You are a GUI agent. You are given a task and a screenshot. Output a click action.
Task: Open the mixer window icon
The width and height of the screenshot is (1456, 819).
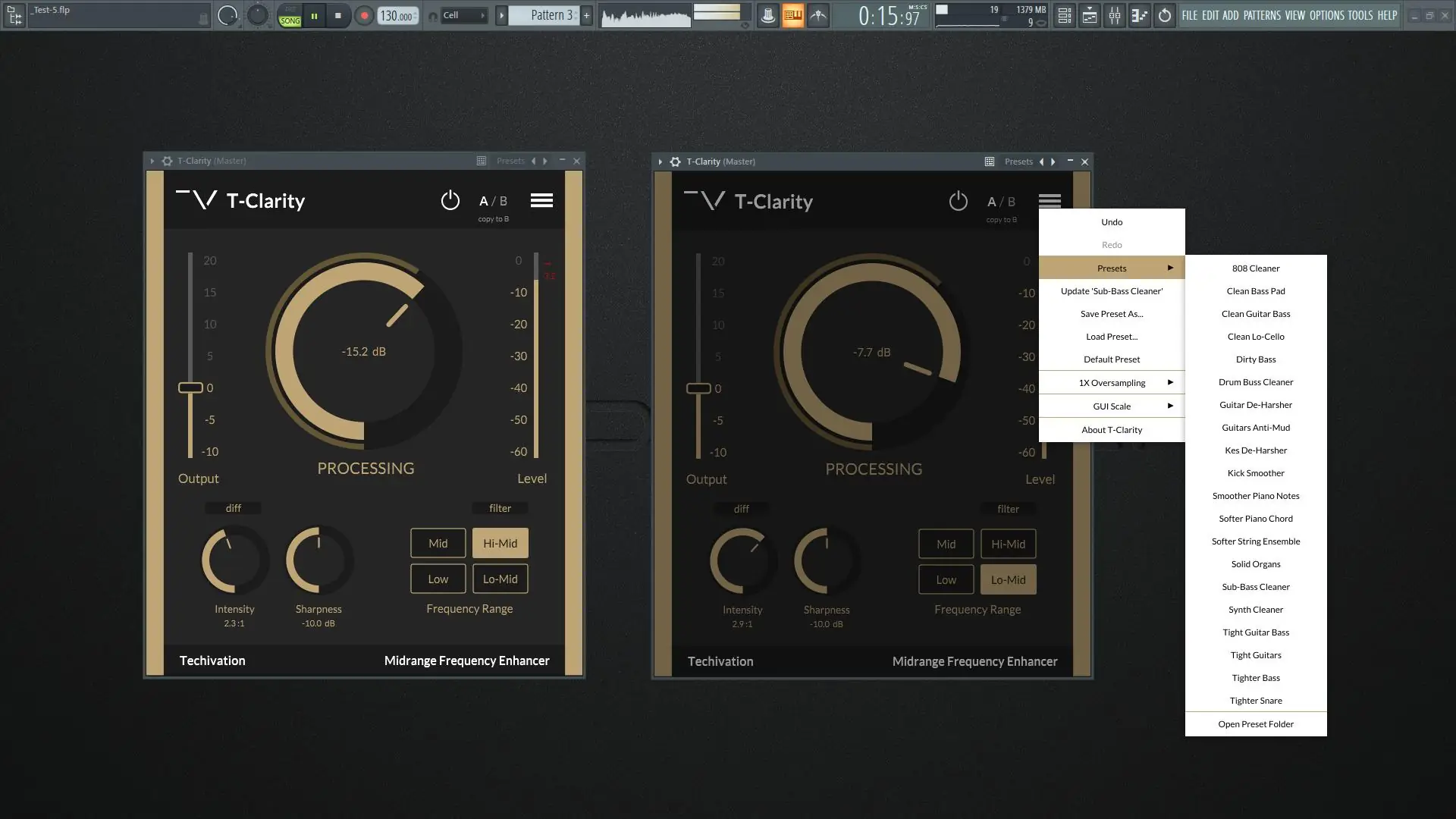click(1115, 15)
